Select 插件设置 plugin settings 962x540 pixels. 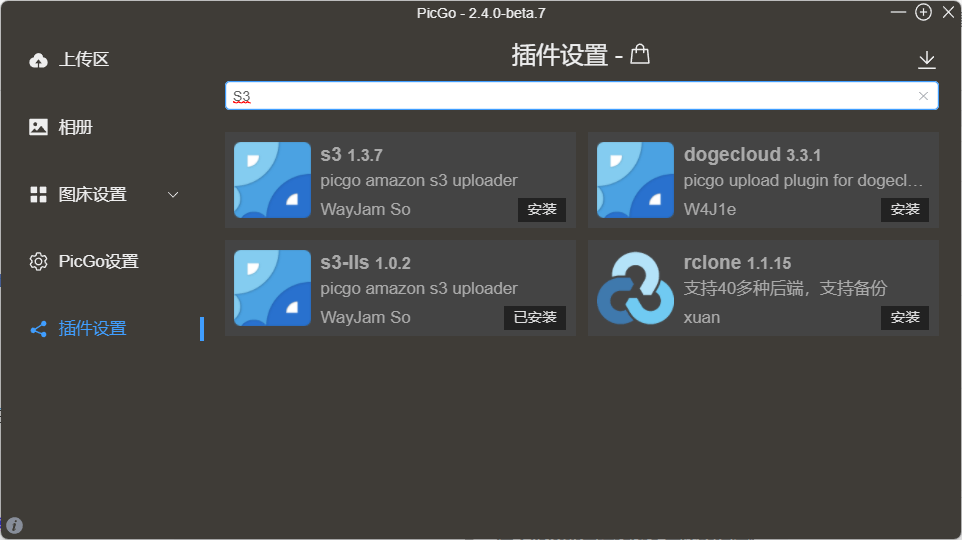point(92,328)
